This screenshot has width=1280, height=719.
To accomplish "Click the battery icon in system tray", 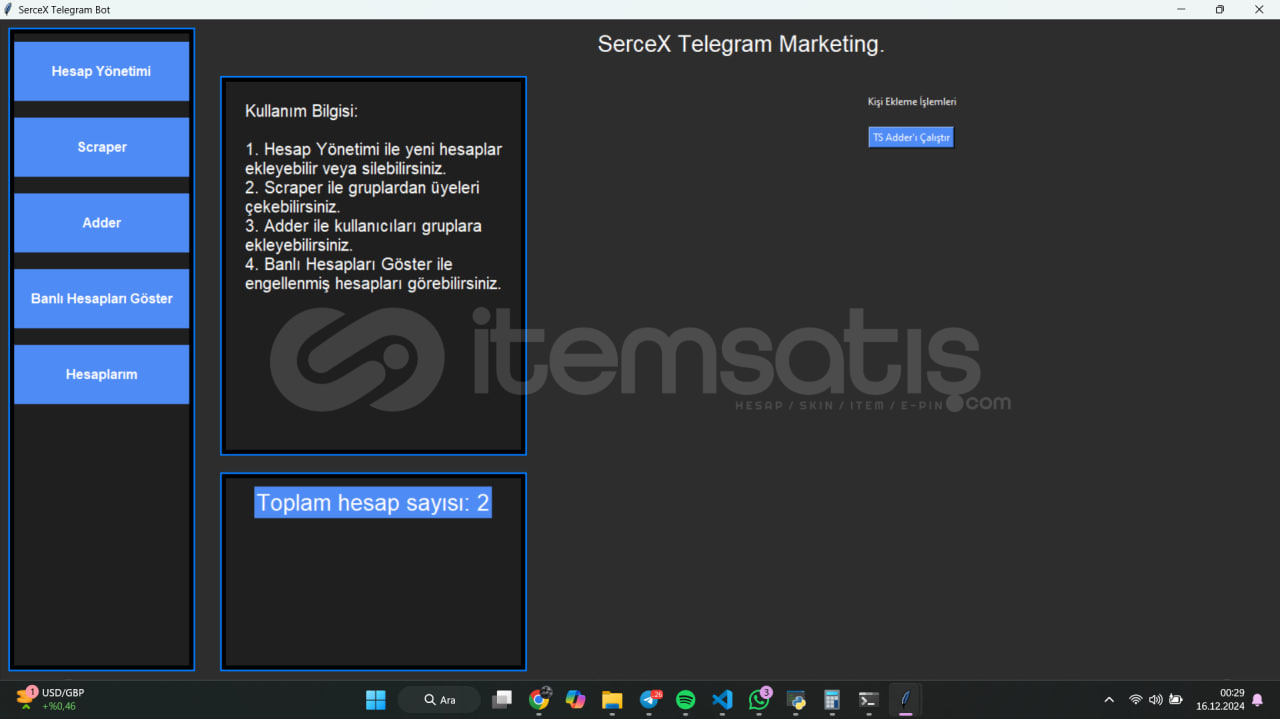I will 1176,700.
